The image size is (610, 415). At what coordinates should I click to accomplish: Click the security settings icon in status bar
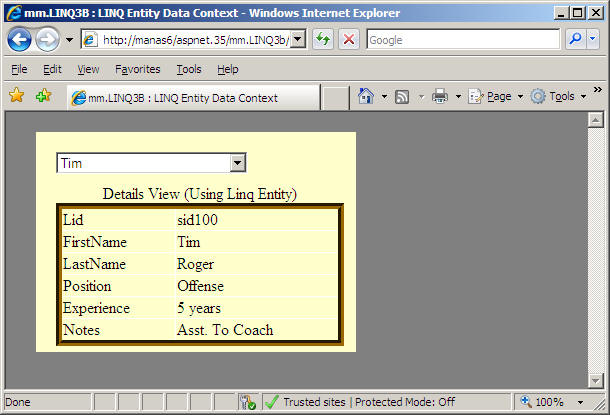247,402
